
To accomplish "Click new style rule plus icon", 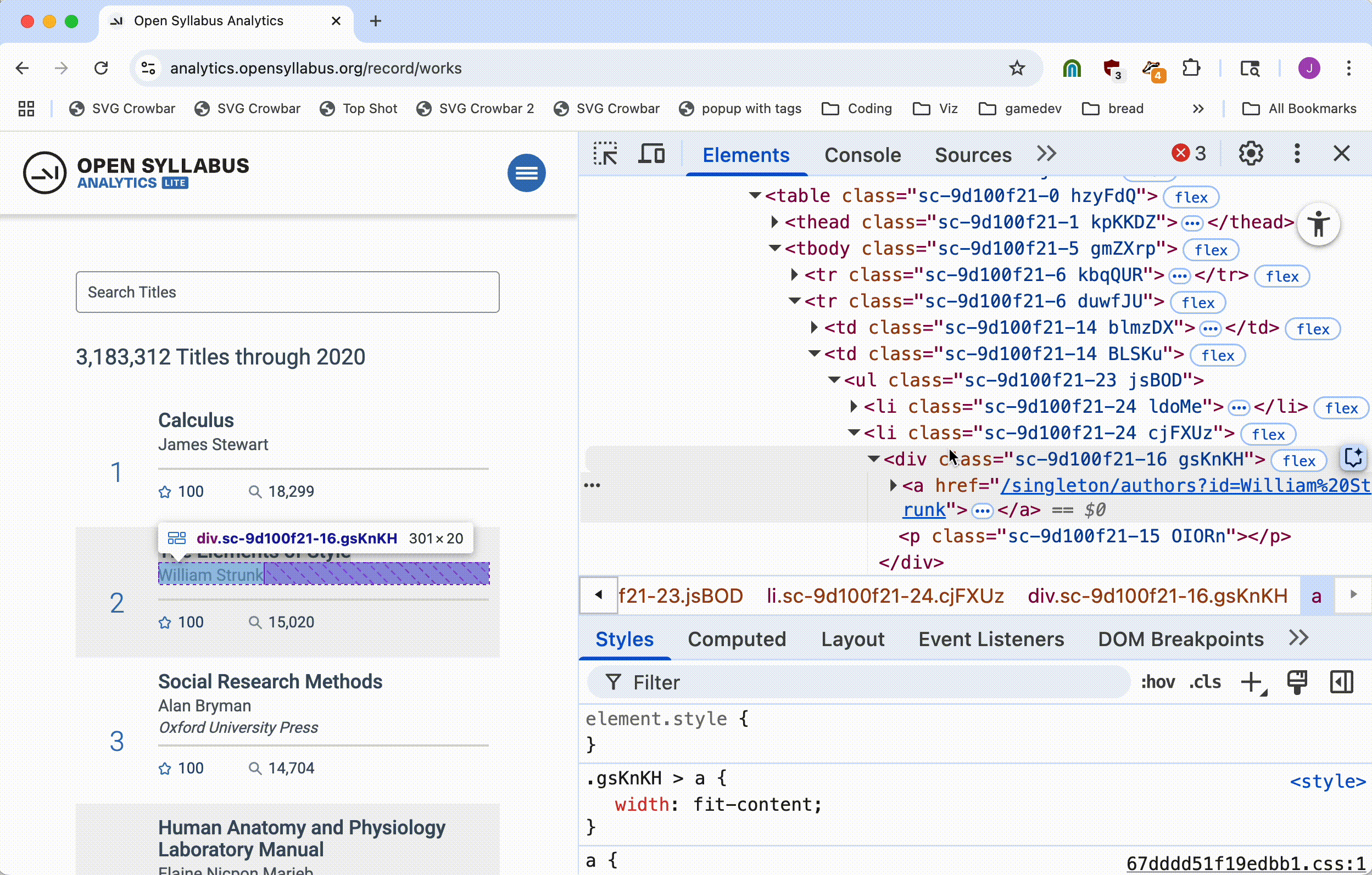I will 1252,682.
